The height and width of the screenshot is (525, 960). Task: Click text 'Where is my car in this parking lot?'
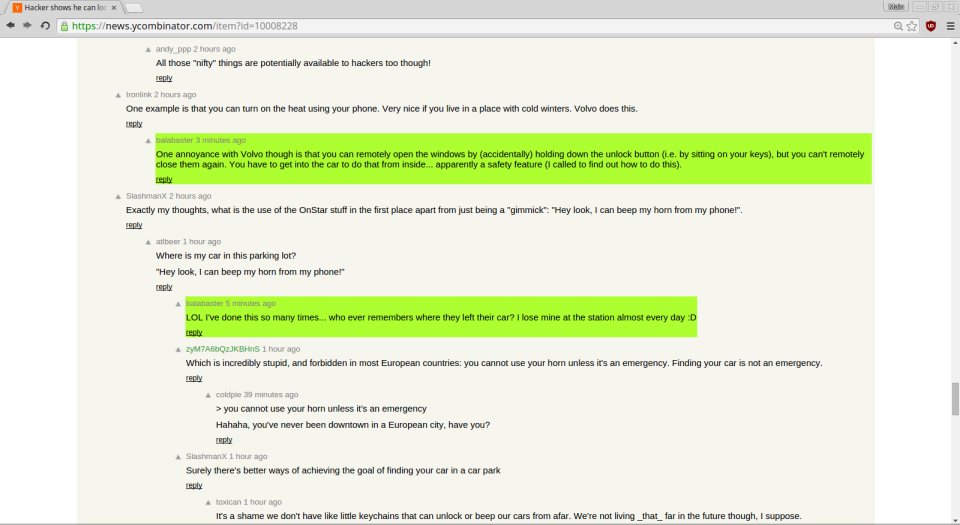pyautogui.click(x=226, y=256)
